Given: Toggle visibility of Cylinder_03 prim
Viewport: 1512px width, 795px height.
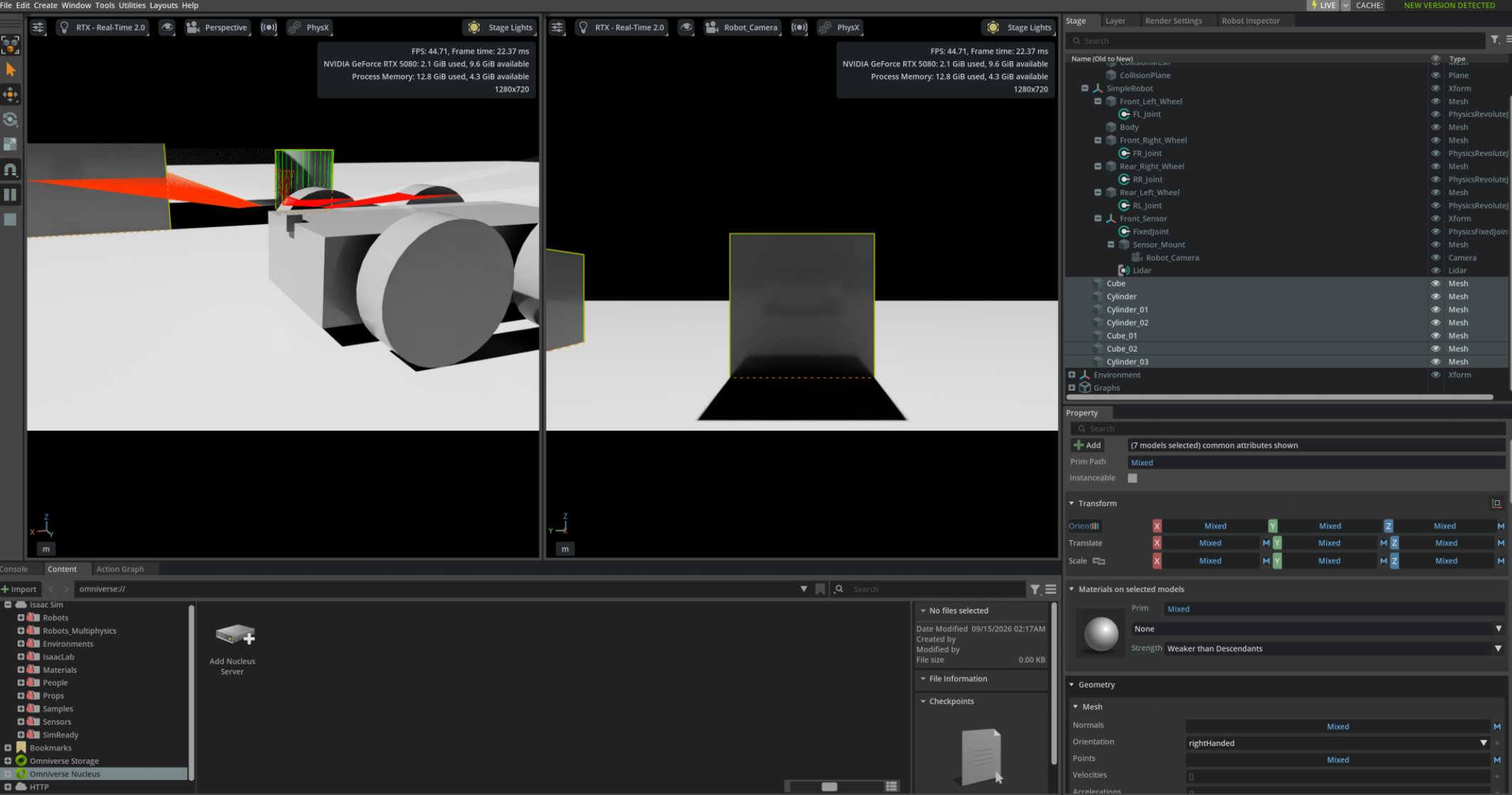Looking at the screenshot, I should point(1435,362).
